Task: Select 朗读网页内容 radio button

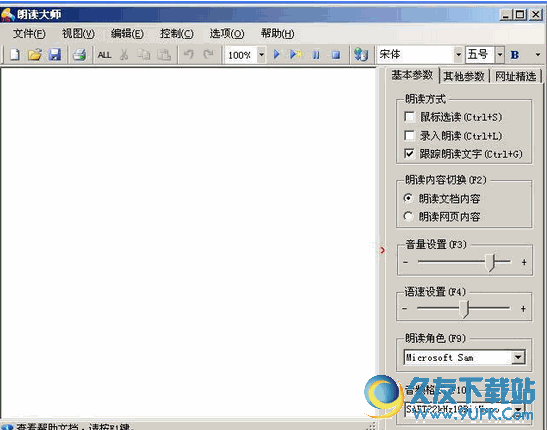Action: click(x=408, y=216)
